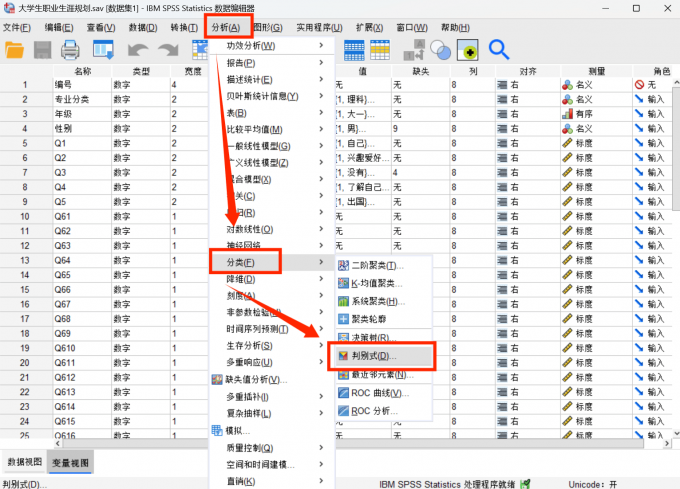Open the recall recent dialogs icon
The image size is (680, 489).
click(103, 50)
